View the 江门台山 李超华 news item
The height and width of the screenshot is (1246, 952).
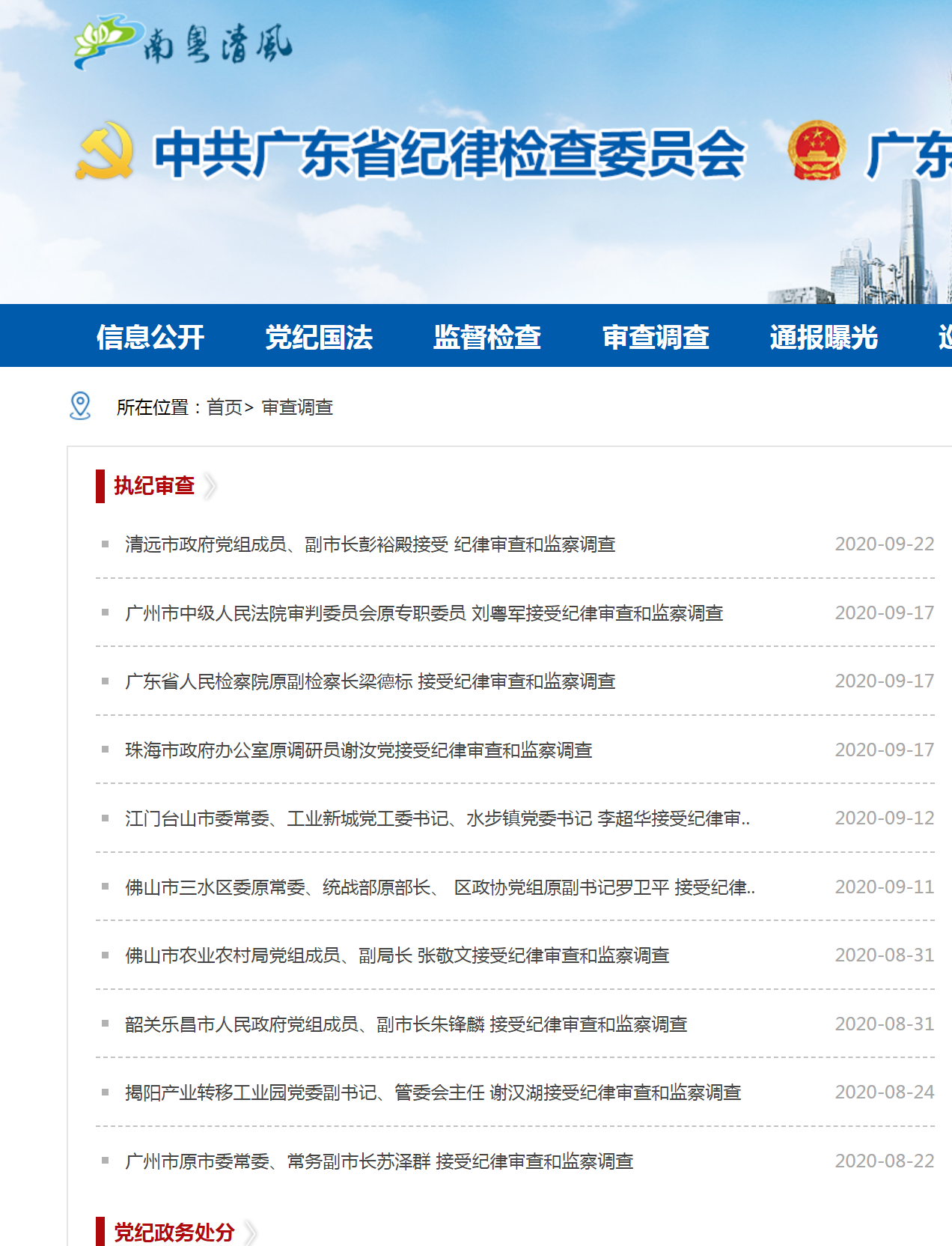click(x=437, y=818)
